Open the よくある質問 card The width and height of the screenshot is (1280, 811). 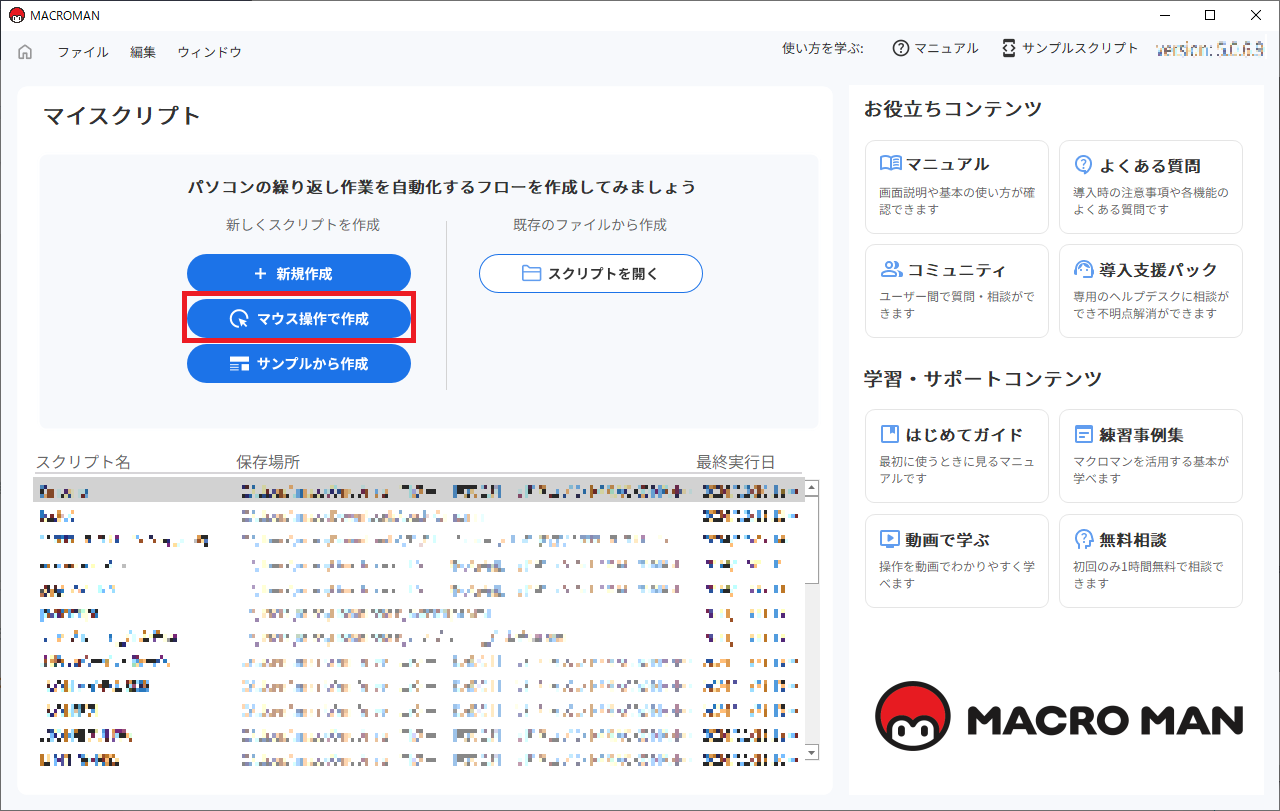pos(1151,187)
